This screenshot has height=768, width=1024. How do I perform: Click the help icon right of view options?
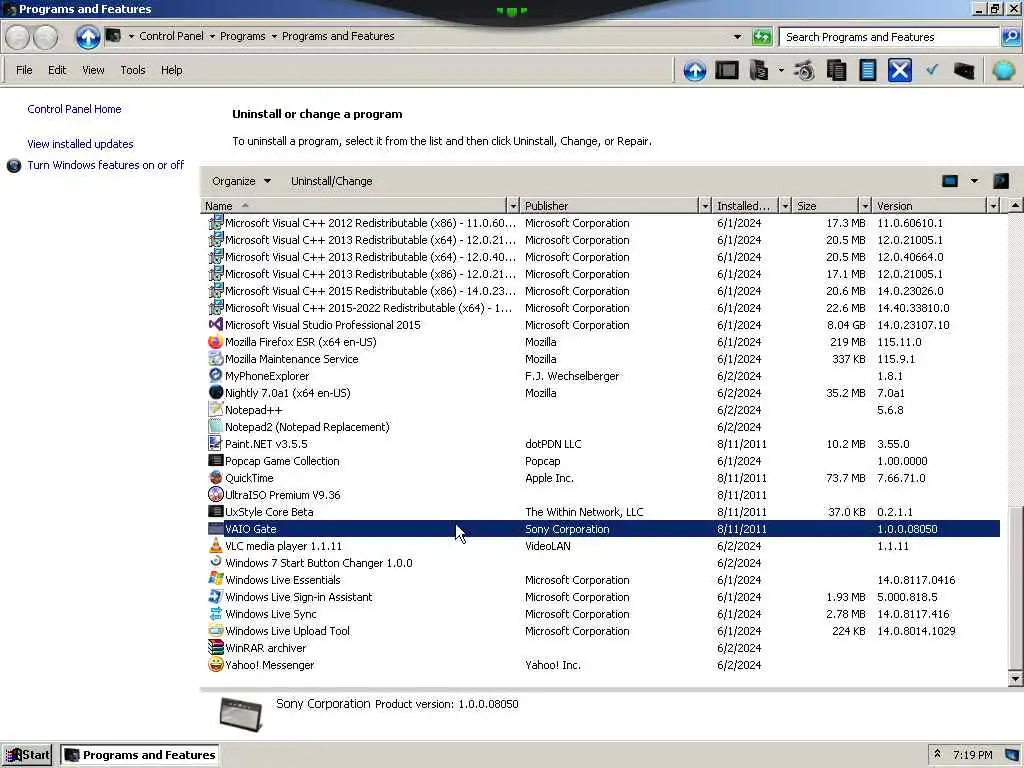pos(1000,181)
